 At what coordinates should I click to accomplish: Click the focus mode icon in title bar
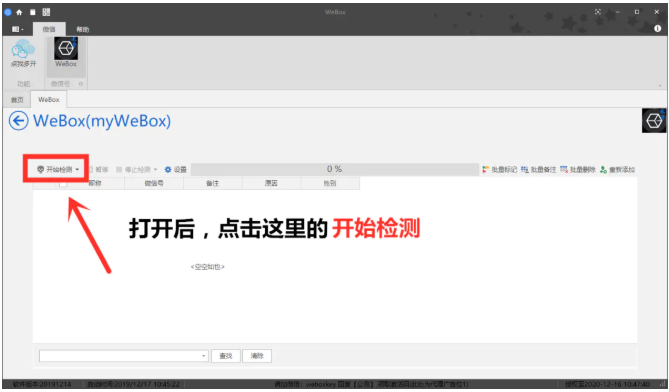(598, 12)
